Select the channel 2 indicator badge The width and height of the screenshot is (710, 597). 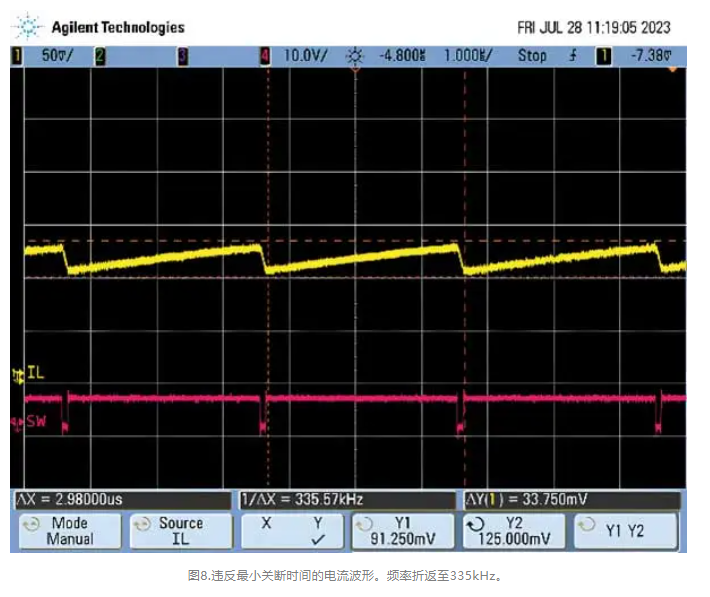coord(100,56)
